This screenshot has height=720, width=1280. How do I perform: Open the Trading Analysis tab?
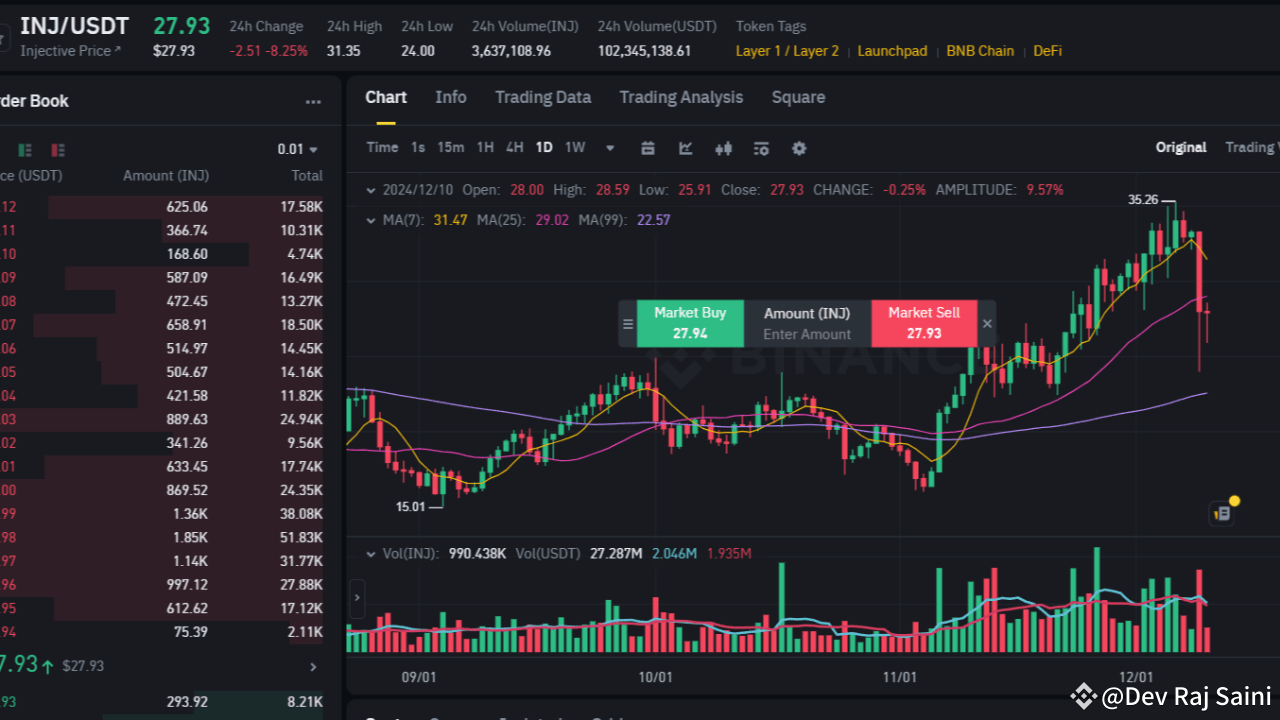[x=681, y=97]
